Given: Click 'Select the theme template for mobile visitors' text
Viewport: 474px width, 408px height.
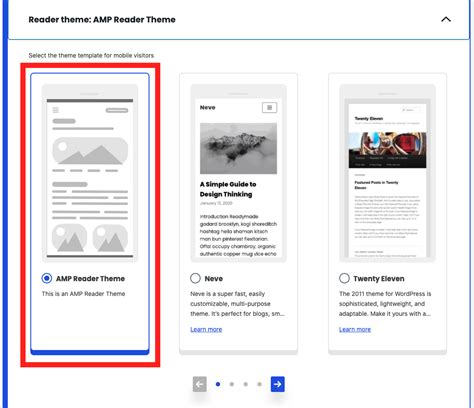Looking at the screenshot, I should [91, 55].
